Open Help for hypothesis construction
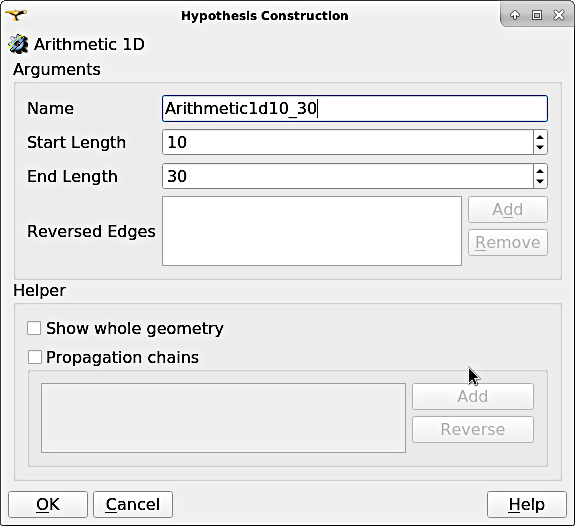Image resolution: width=575 pixels, height=526 pixels. coord(527,504)
